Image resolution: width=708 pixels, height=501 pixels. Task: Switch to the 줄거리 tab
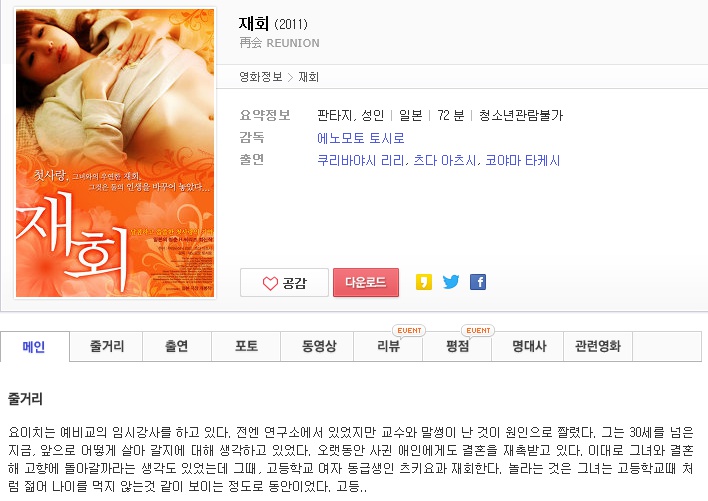[x=106, y=347]
